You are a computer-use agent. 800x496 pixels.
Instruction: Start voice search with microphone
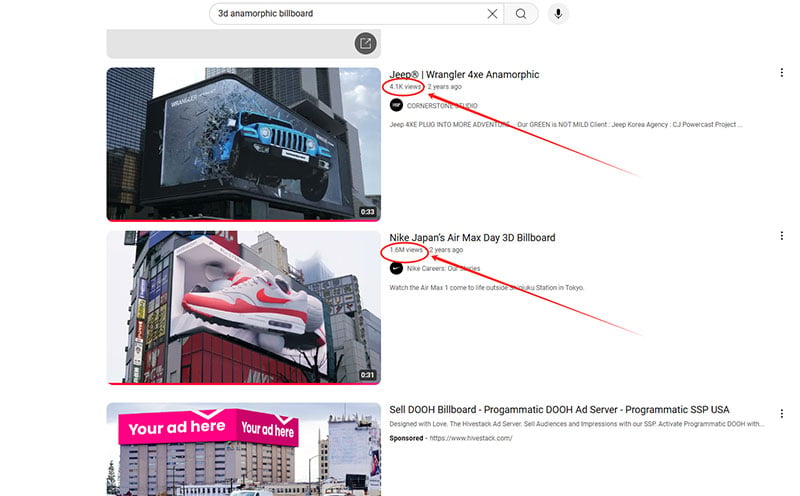click(x=558, y=14)
